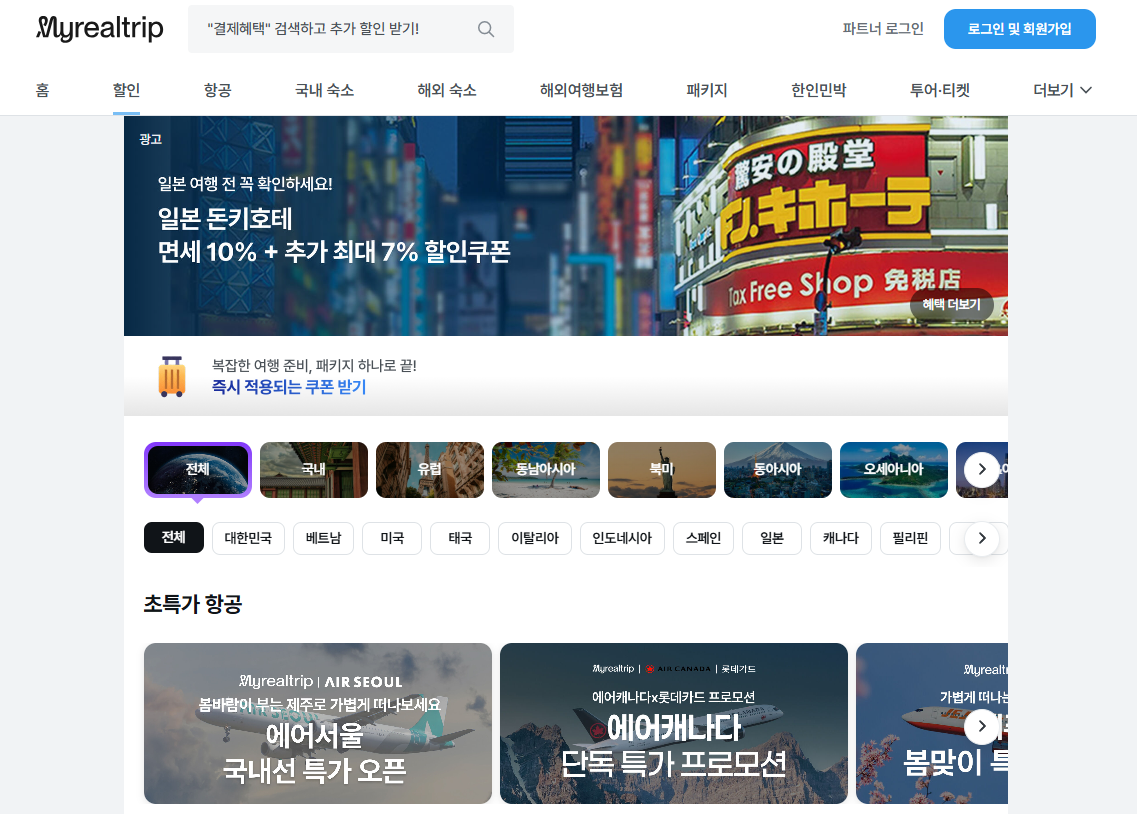Go to 홈 tab

(x=43, y=90)
